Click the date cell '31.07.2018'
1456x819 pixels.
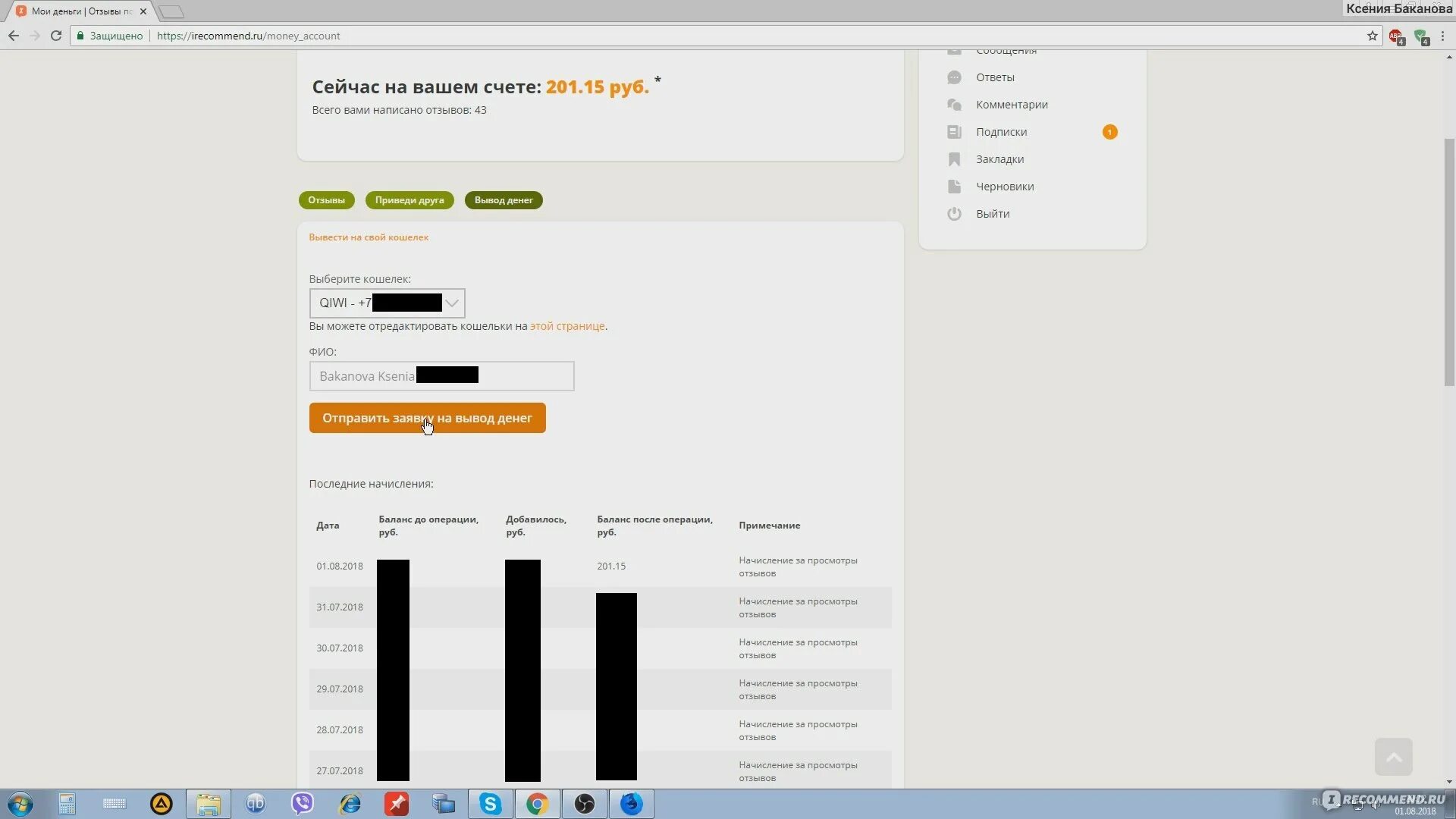(x=340, y=607)
